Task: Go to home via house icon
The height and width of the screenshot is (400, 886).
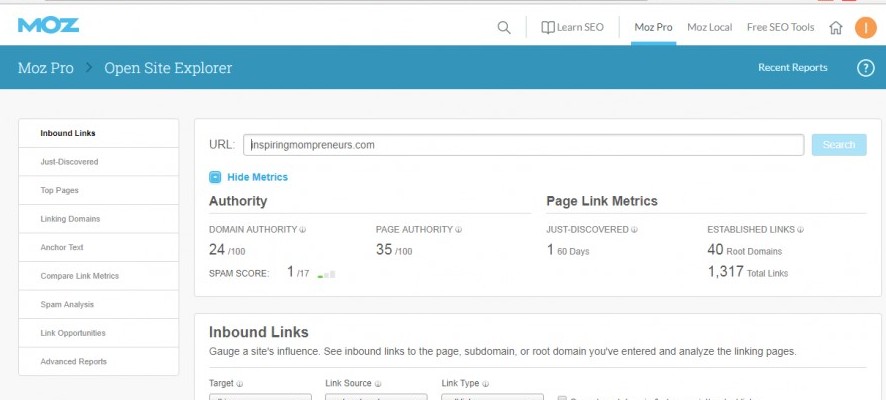Action: [x=836, y=28]
